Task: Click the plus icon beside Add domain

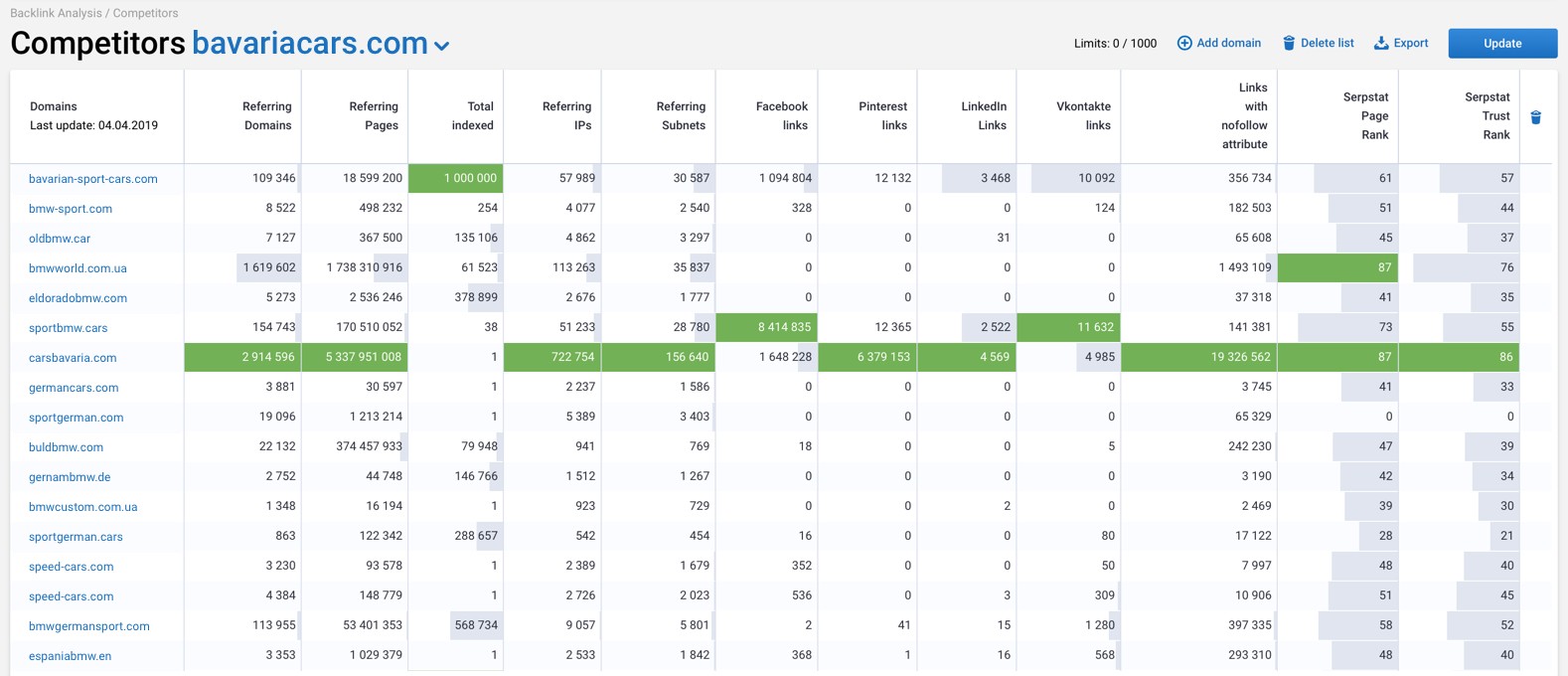Action: (x=1184, y=43)
